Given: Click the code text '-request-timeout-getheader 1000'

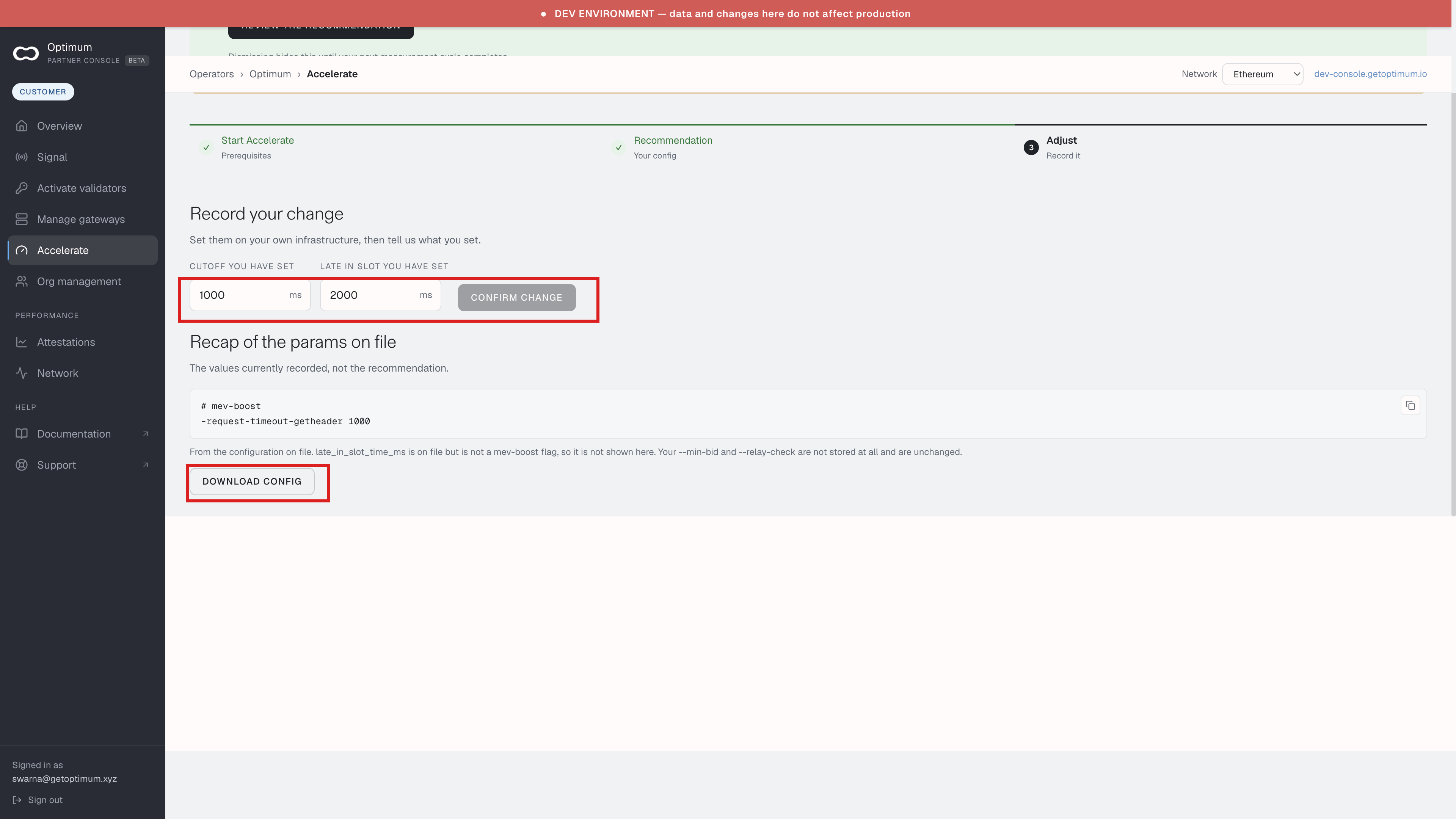Looking at the screenshot, I should 286,421.
